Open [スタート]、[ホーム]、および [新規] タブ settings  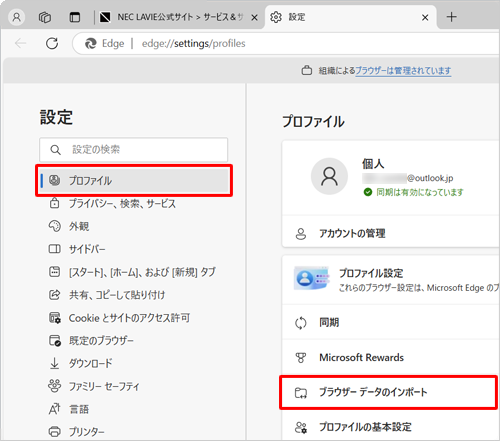142,272
